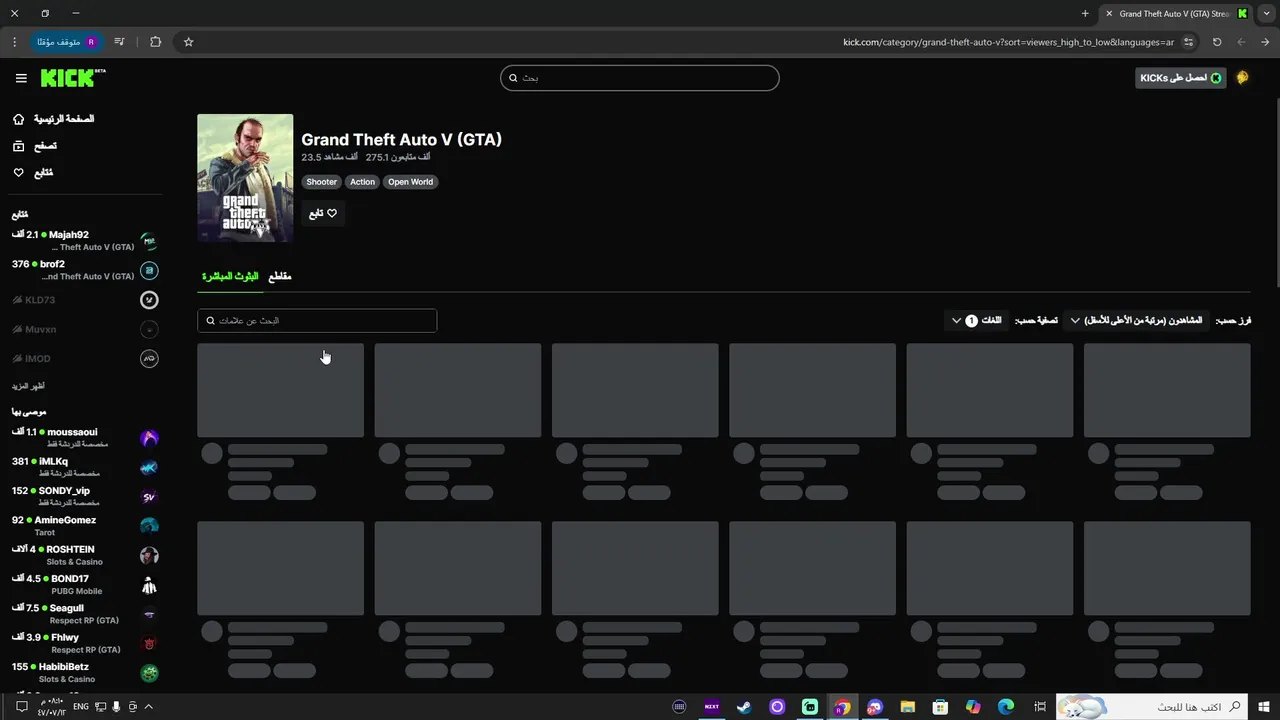Viewport: 1280px width, 720px height.
Task: Open site info icon in address bar
Action: point(1188,42)
